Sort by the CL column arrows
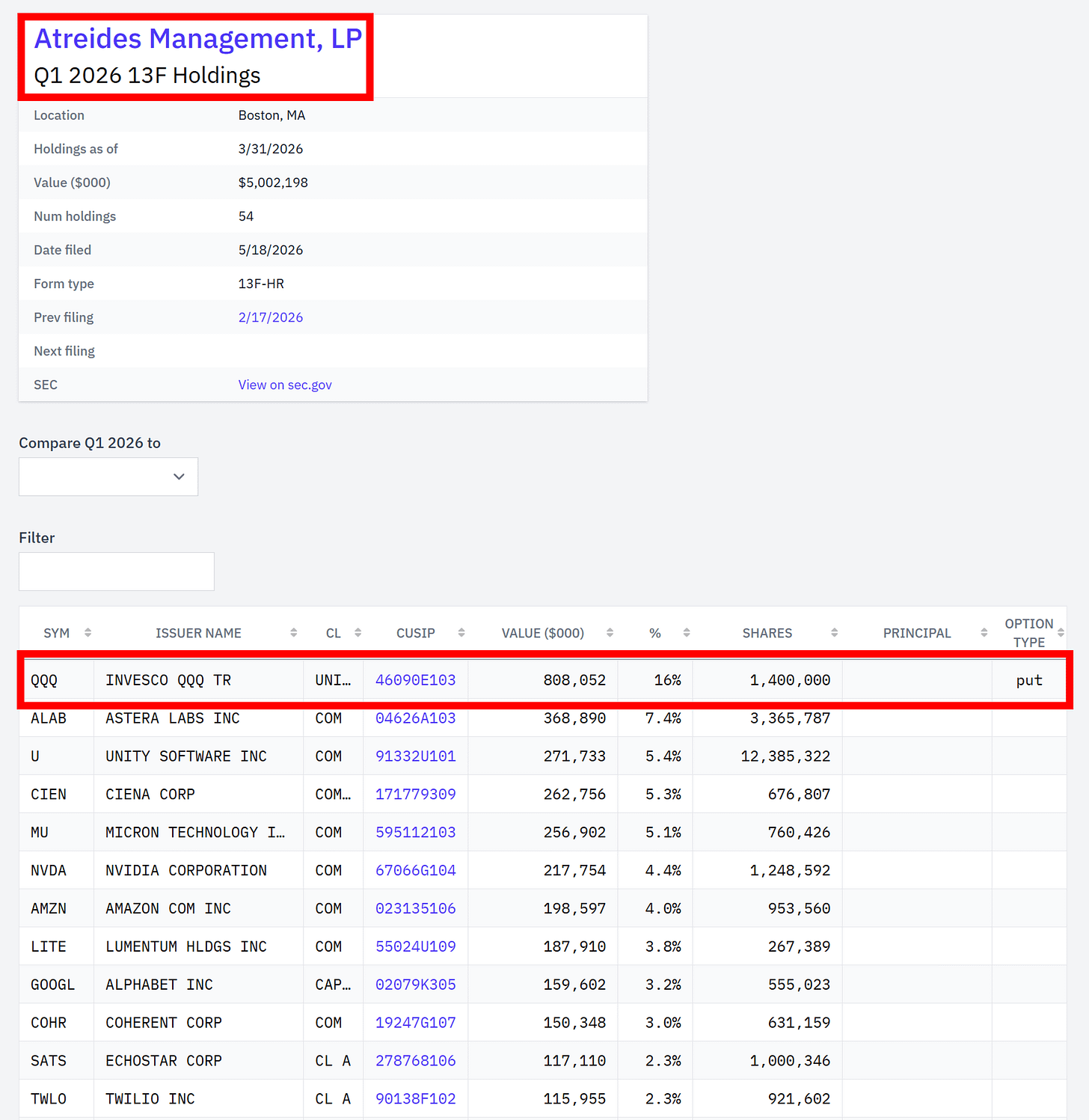The width and height of the screenshot is (1089, 1120). tap(358, 633)
